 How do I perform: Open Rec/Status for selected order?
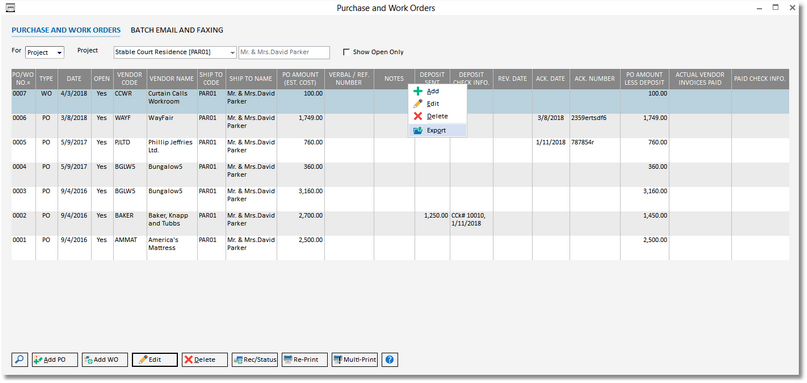click(x=255, y=360)
